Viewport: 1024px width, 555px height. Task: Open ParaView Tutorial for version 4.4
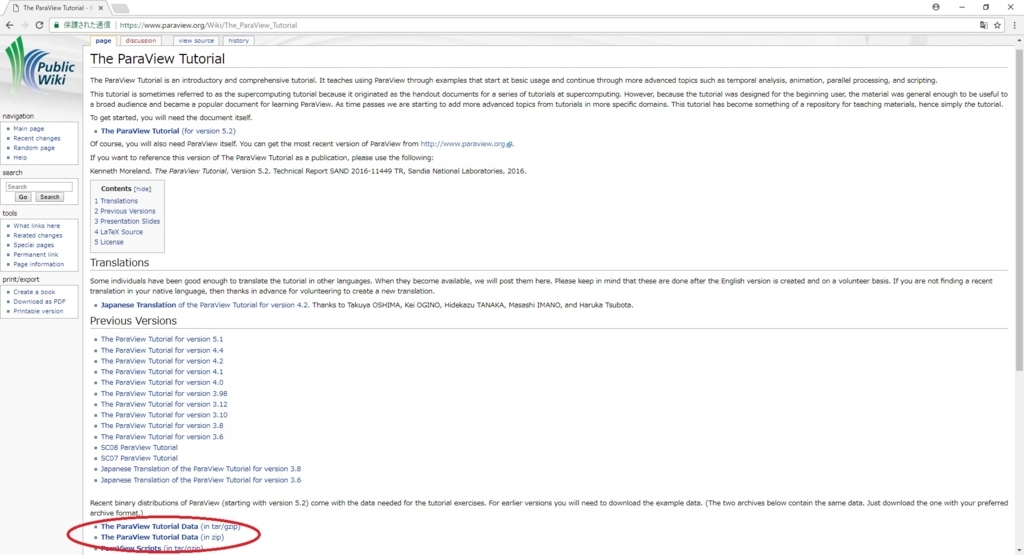(161, 350)
